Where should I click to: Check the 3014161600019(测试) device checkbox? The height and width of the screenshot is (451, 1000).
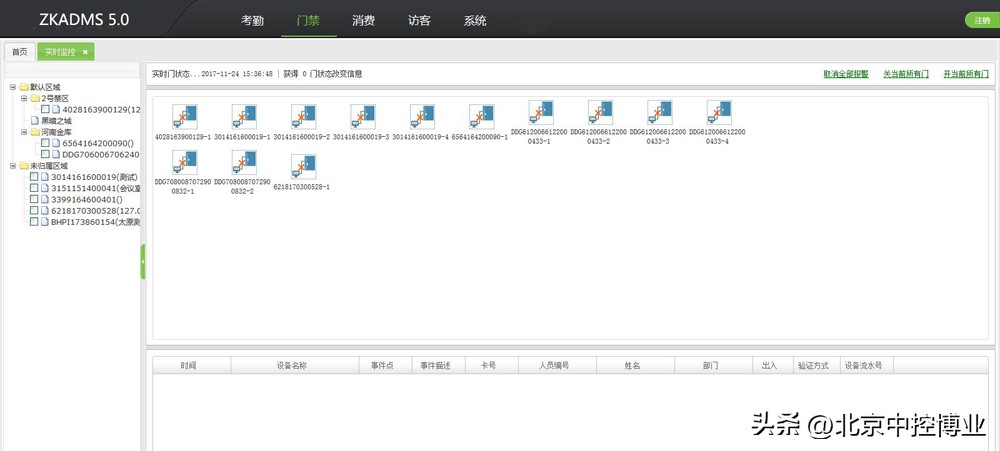click(35, 177)
